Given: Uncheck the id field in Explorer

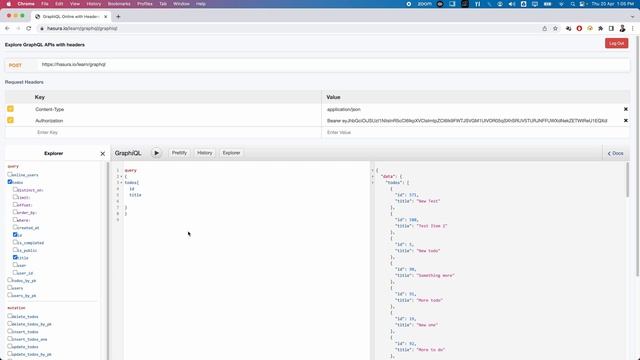Looking at the screenshot, I should pos(15,235).
